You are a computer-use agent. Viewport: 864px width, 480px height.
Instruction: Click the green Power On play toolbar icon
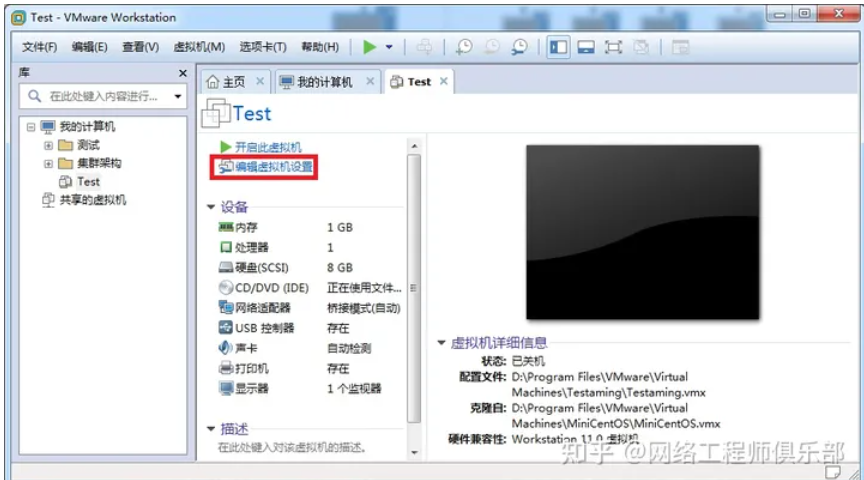point(370,47)
